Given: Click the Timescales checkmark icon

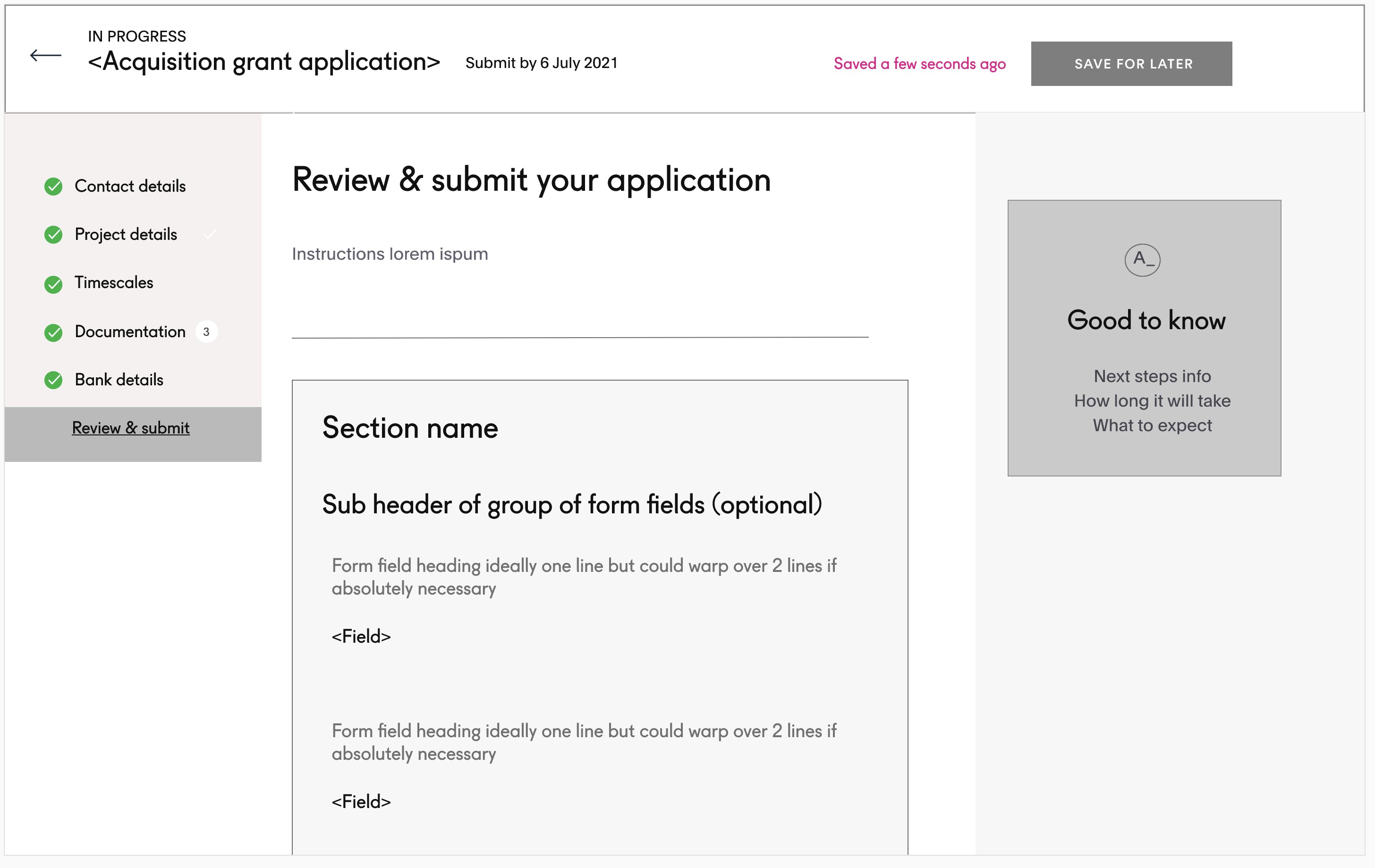Looking at the screenshot, I should click(x=54, y=282).
